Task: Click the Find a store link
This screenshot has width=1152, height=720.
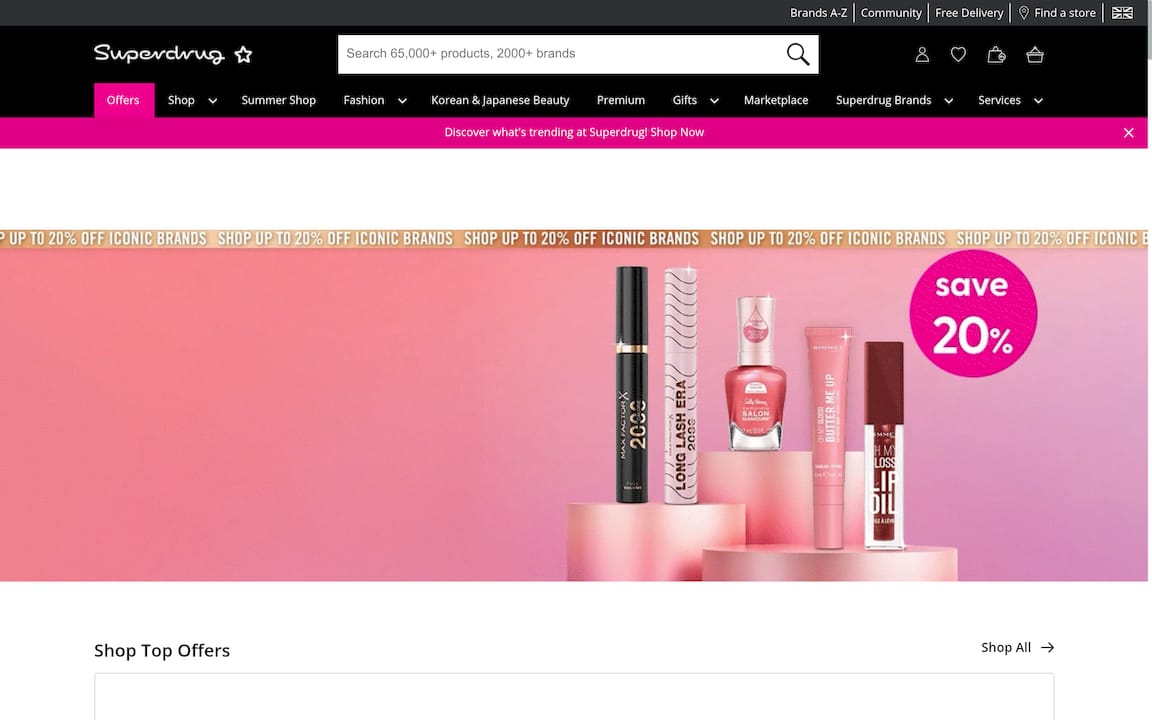Action: point(1065,12)
